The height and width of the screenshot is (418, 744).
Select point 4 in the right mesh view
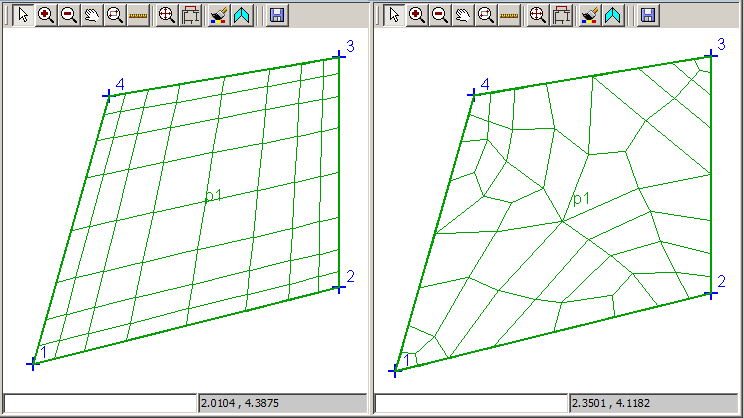[x=473, y=95]
